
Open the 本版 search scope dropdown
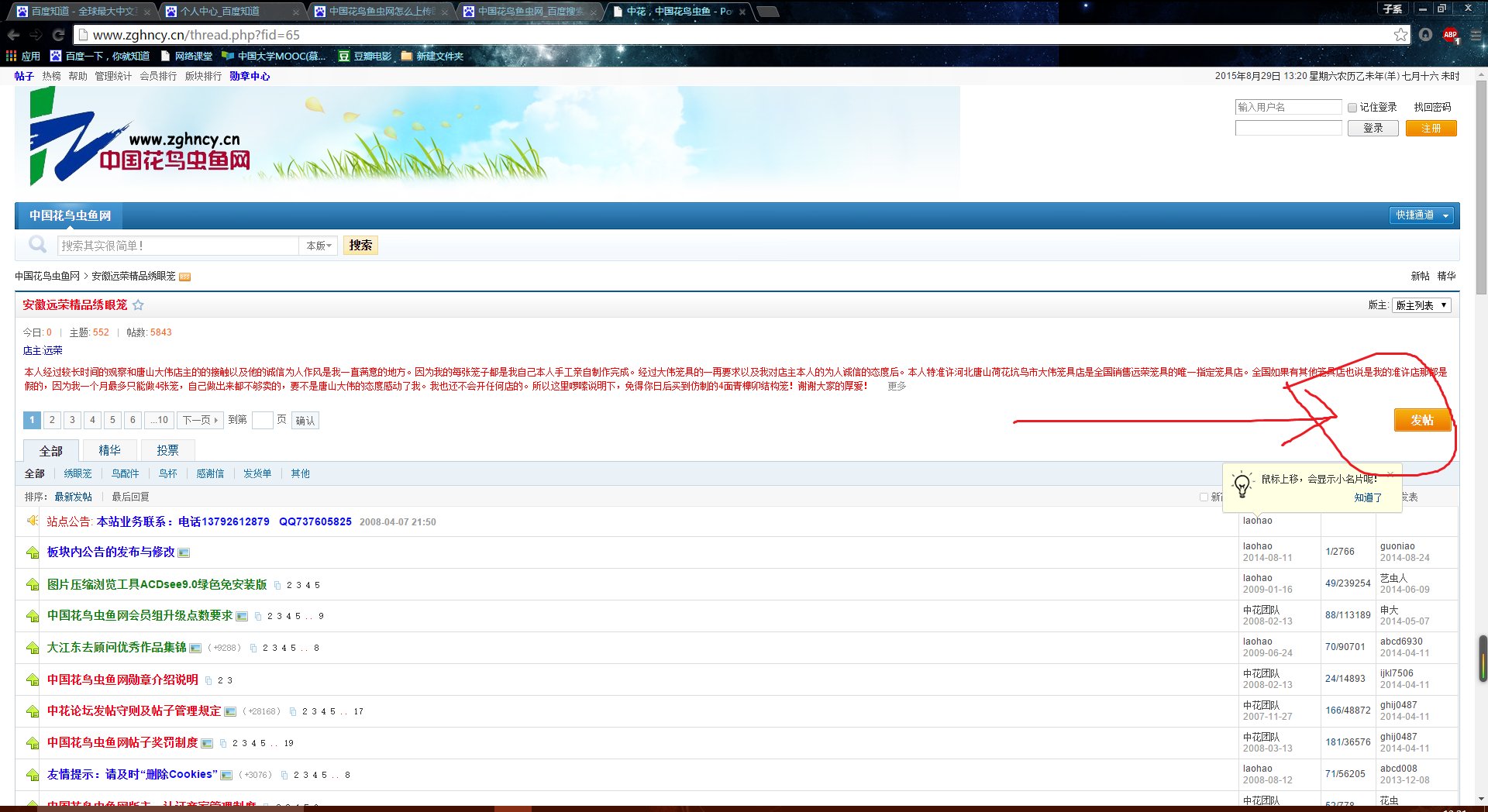[318, 246]
